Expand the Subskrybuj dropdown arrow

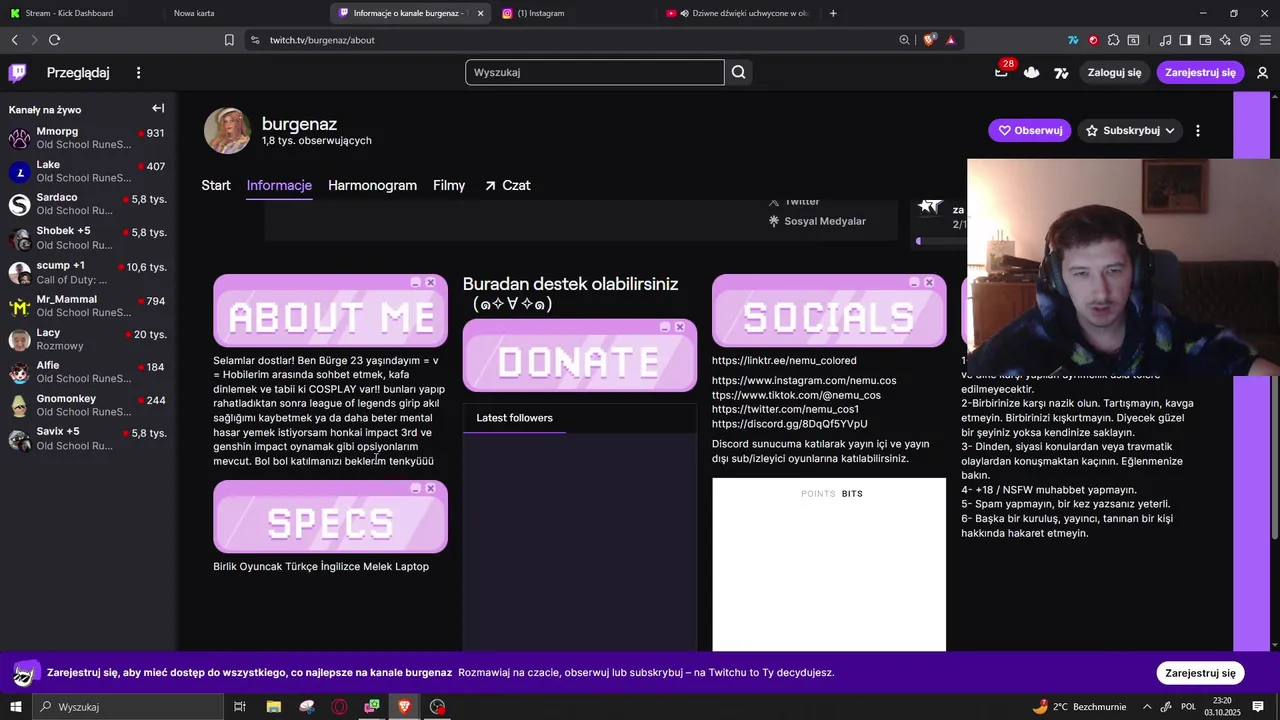pyautogui.click(x=1170, y=130)
